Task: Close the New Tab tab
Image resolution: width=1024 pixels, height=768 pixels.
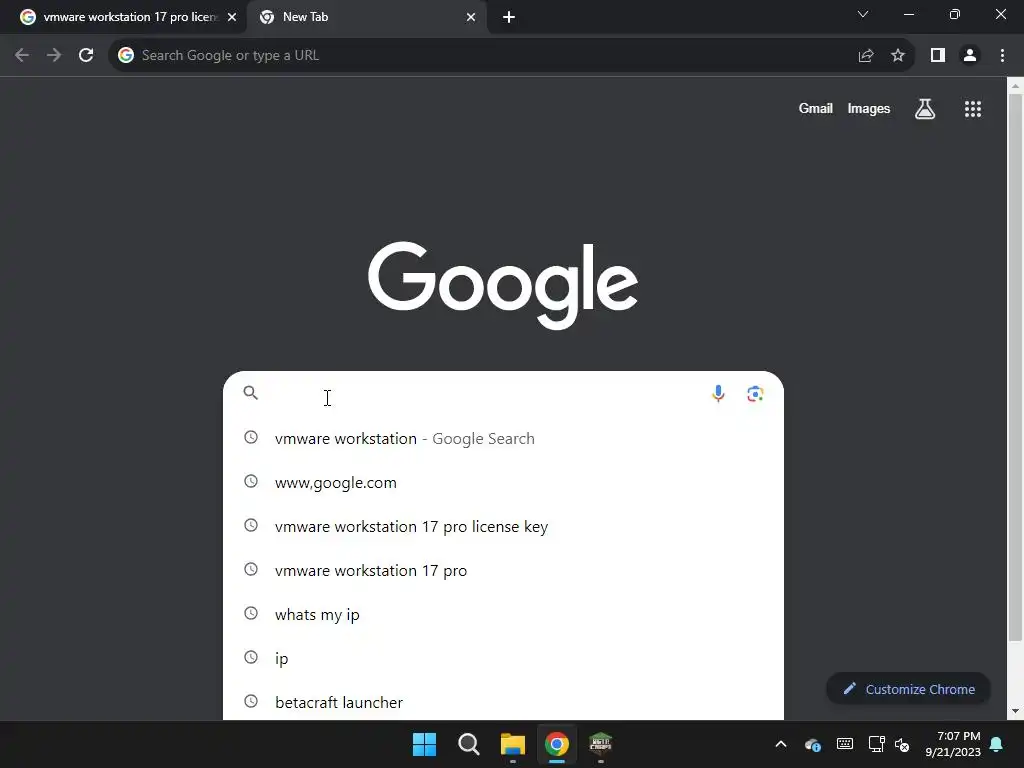Action: pos(471,17)
